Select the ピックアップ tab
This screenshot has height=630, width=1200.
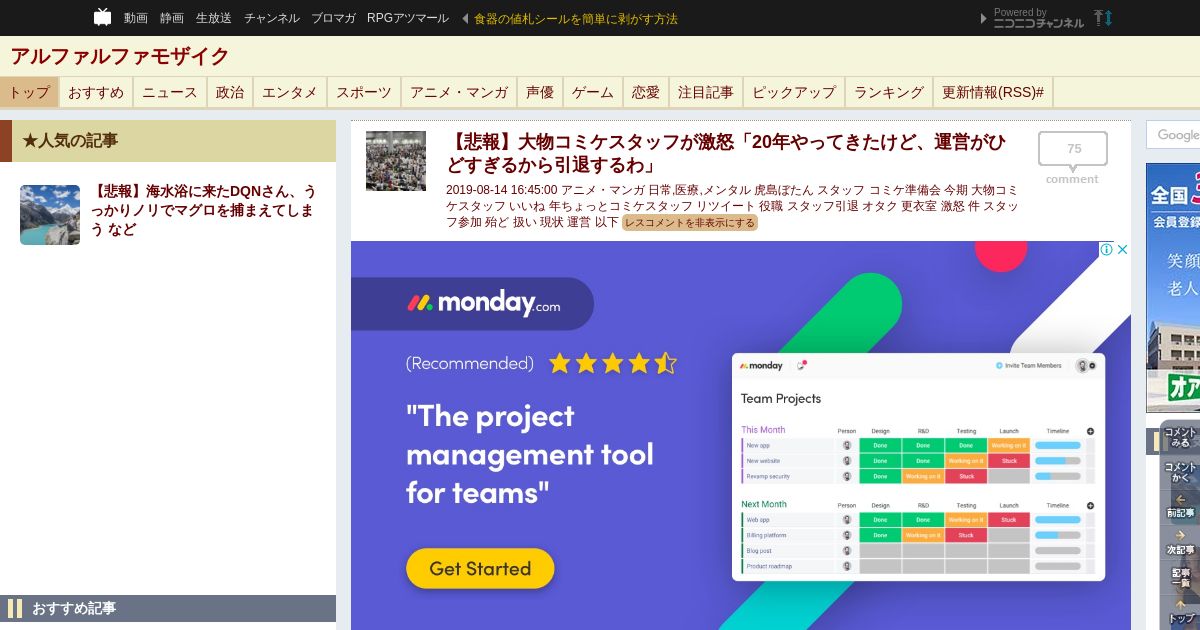click(x=794, y=92)
